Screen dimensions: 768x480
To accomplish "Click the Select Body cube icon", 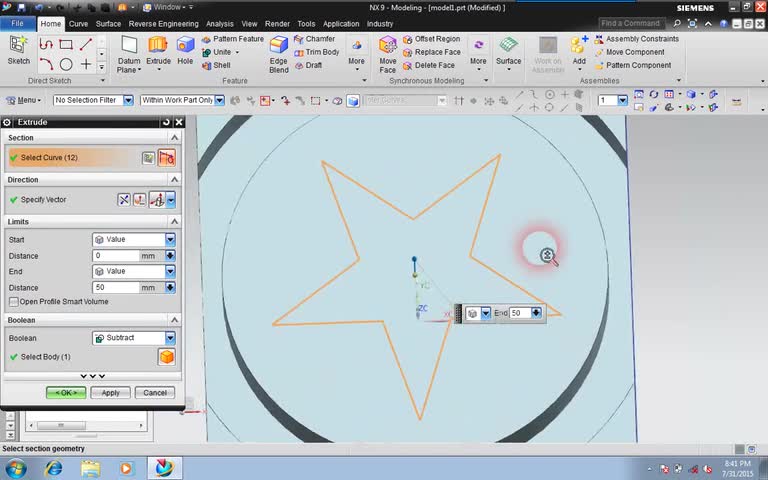I will [167, 357].
